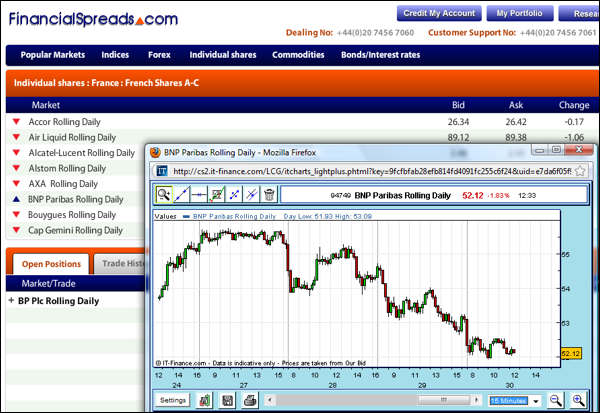This screenshot has width=600, height=413.
Task: Open the indicators tool with chart graphic icon
Action: pyautogui.click(x=217, y=194)
